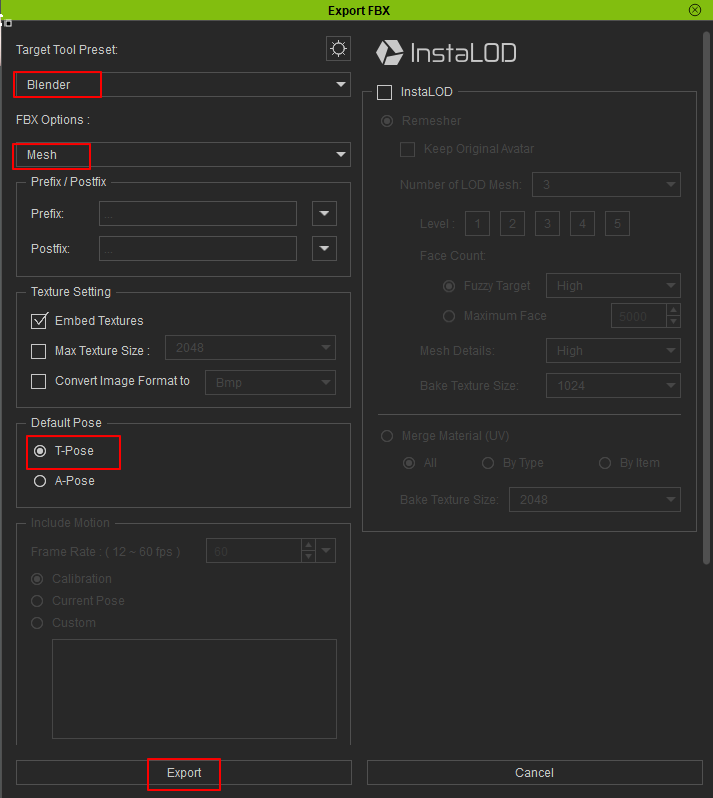The width and height of the screenshot is (713, 798).
Task: Open the preset settings gear icon
Action: [x=338, y=49]
